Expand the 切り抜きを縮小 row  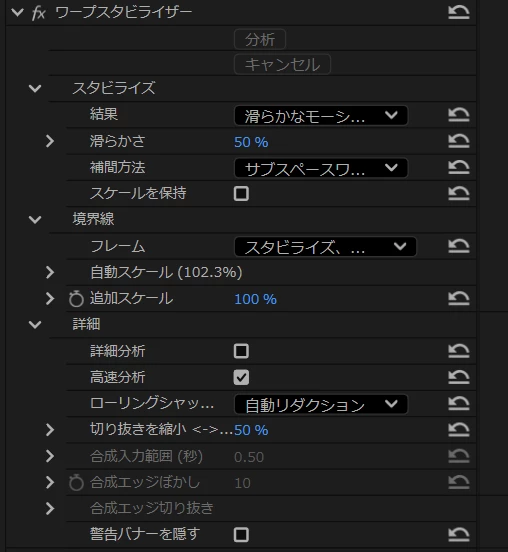coord(50,429)
